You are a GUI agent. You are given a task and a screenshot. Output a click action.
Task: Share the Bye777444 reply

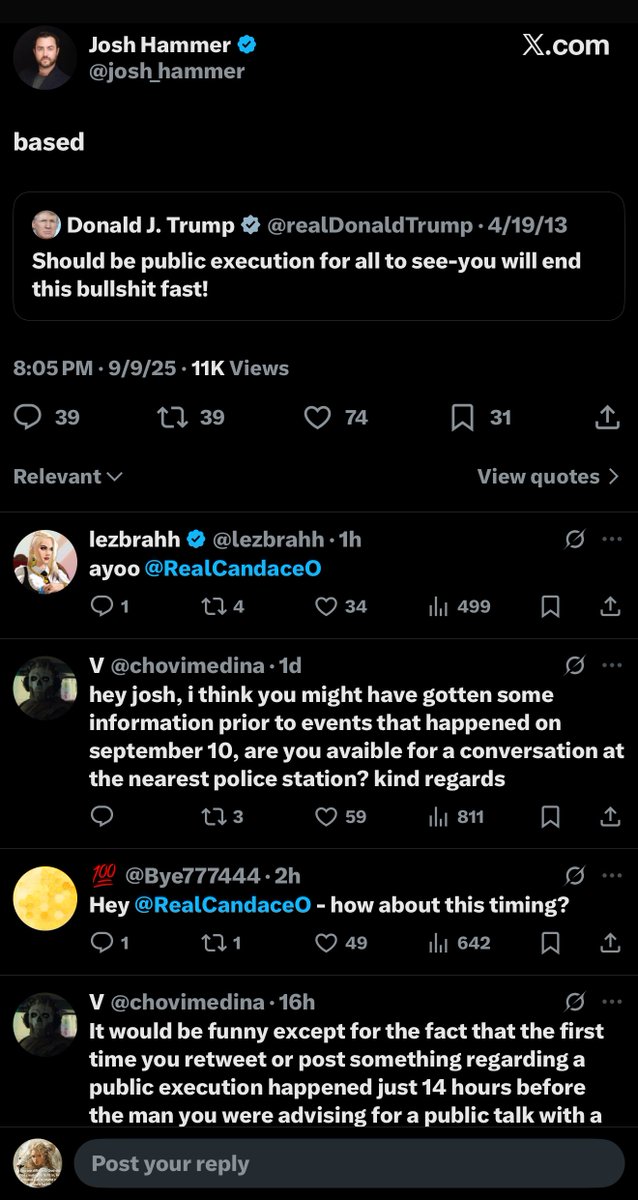pyautogui.click(x=609, y=943)
